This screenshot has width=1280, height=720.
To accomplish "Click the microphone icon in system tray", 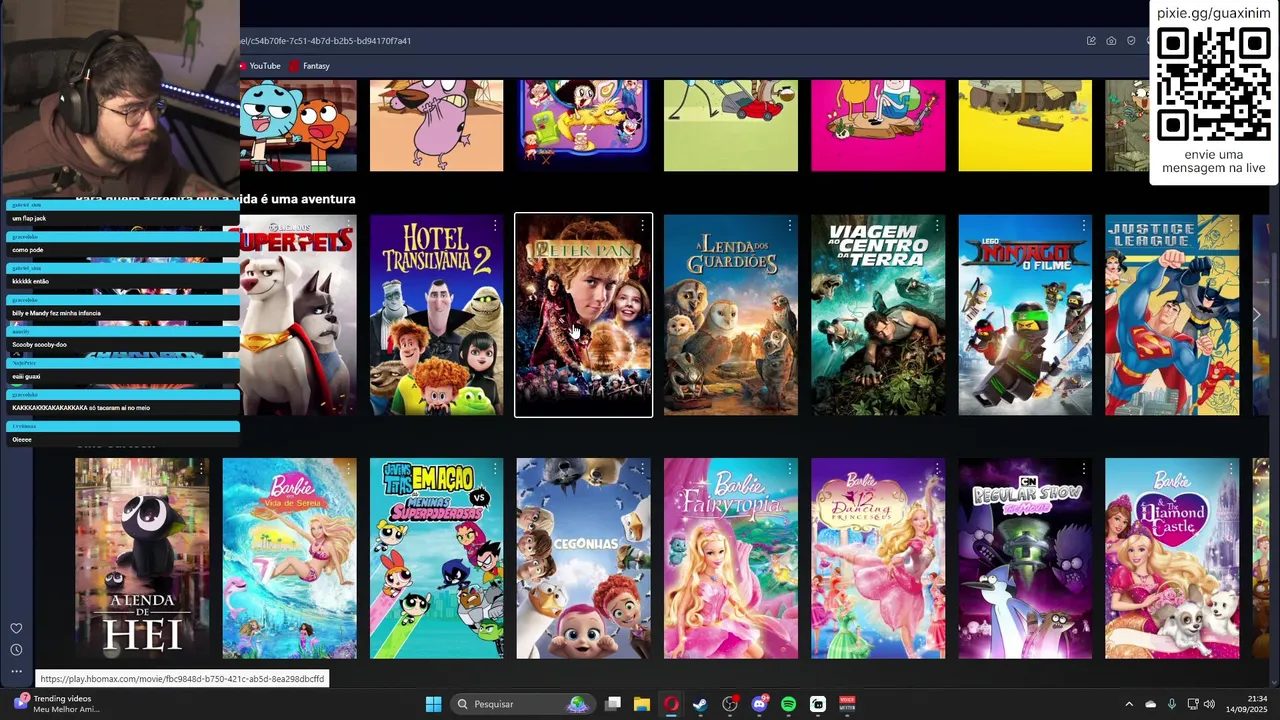I will (x=1172, y=704).
